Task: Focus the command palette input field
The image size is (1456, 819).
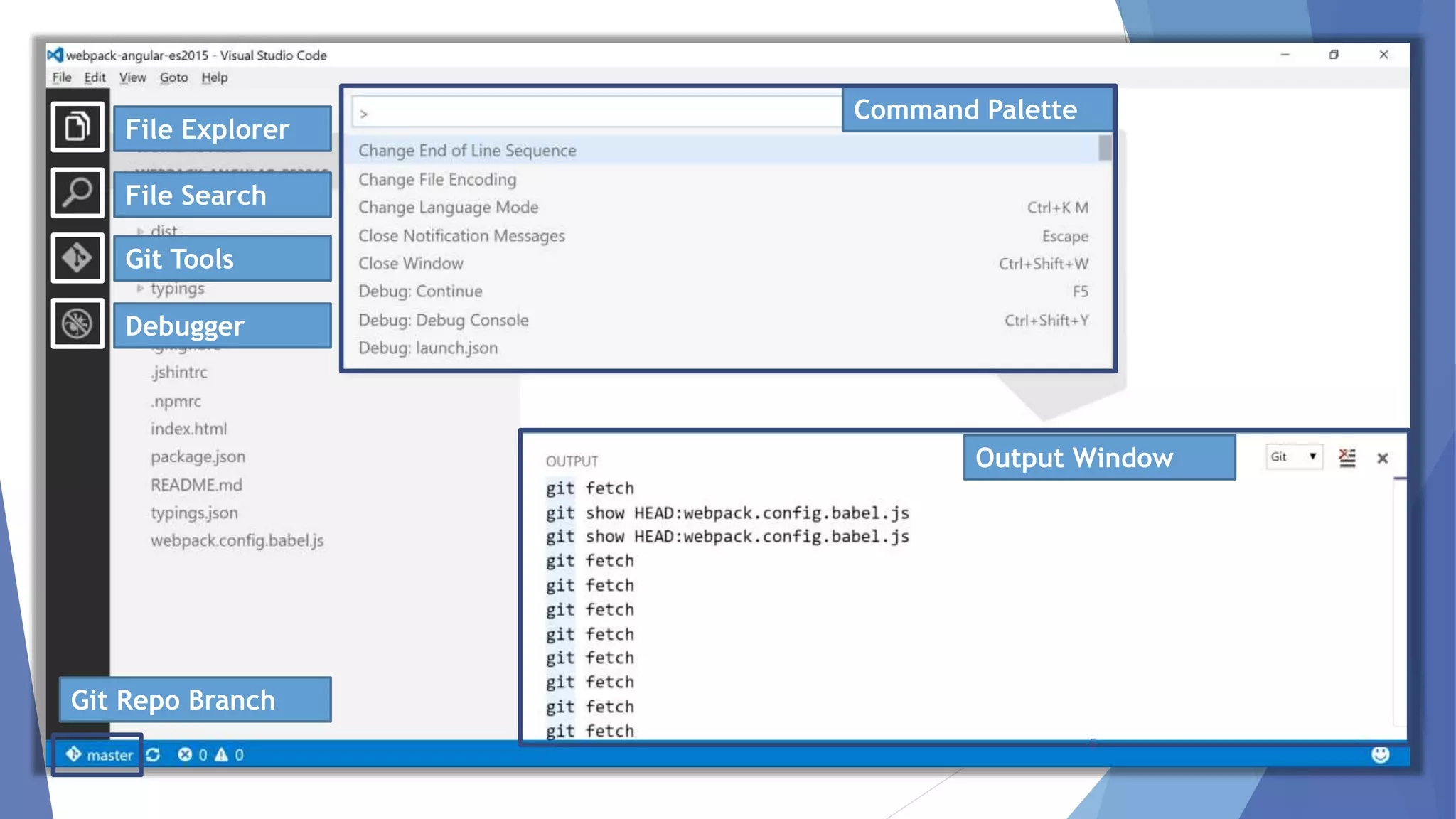Action: tap(597, 114)
